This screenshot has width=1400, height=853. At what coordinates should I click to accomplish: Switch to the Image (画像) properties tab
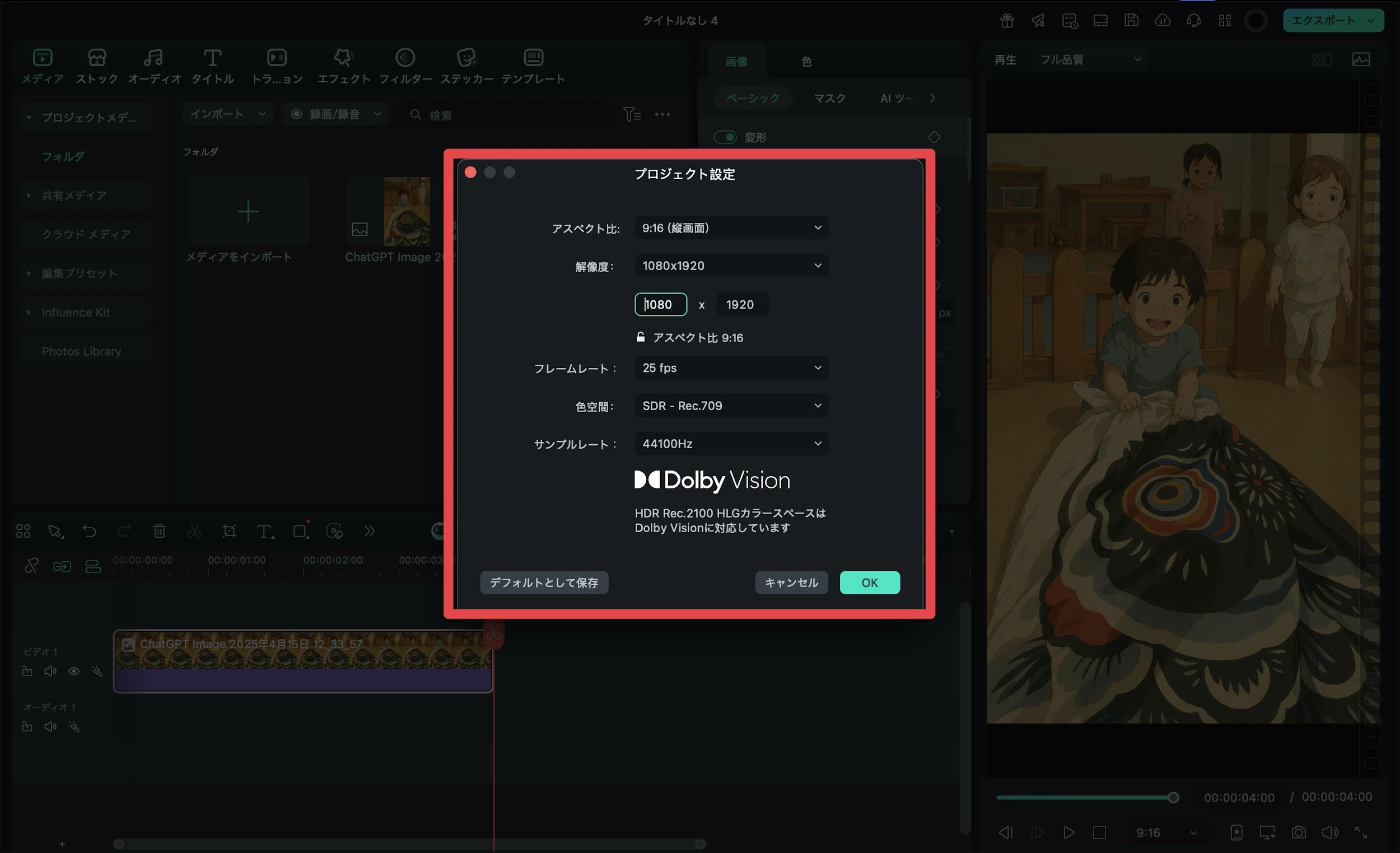(736, 62)
